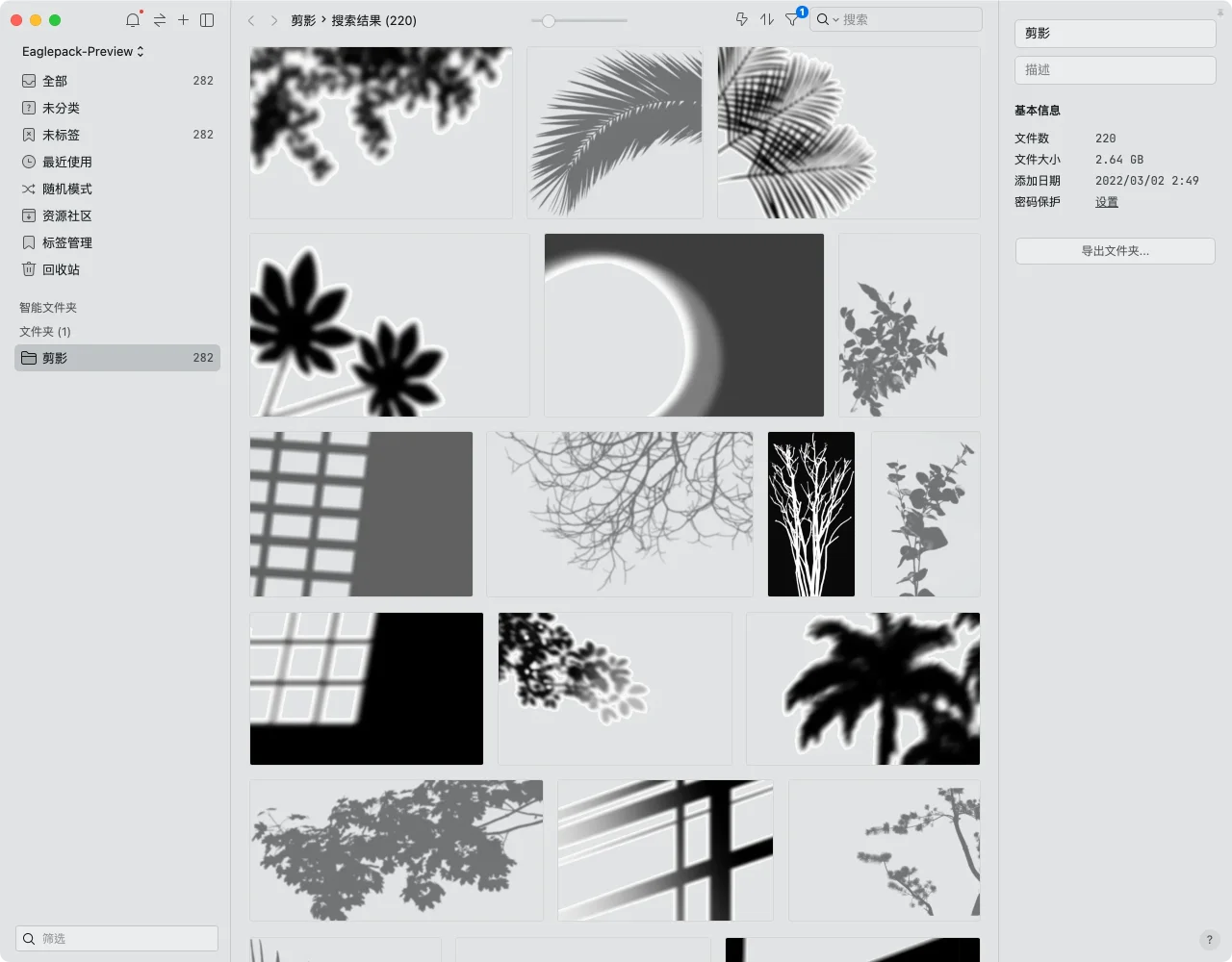
Task: Select the single palm frond shadow thumbnail
Action: pyautogui.click(x=614, y=133)
